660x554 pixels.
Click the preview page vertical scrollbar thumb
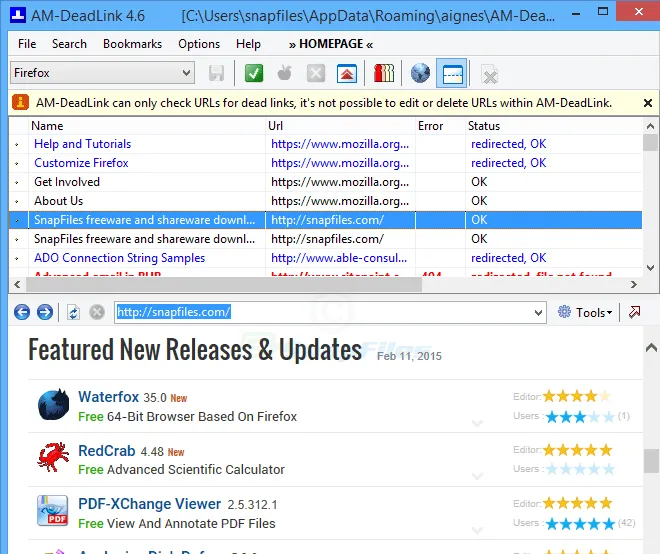650,461
